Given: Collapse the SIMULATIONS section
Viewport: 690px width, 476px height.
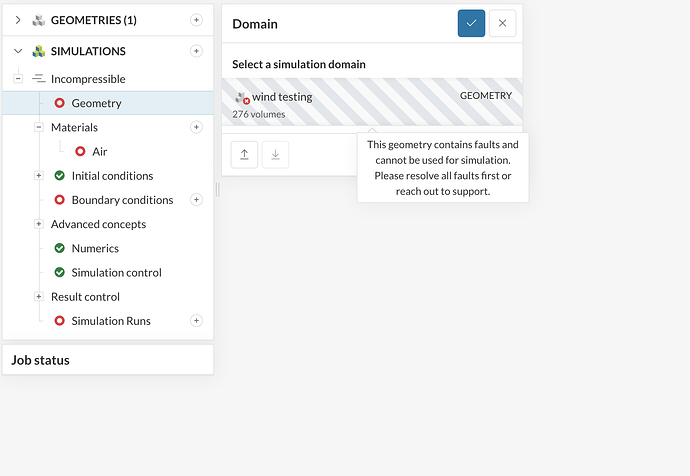Looking at the screenshot, I should [18, 51].
